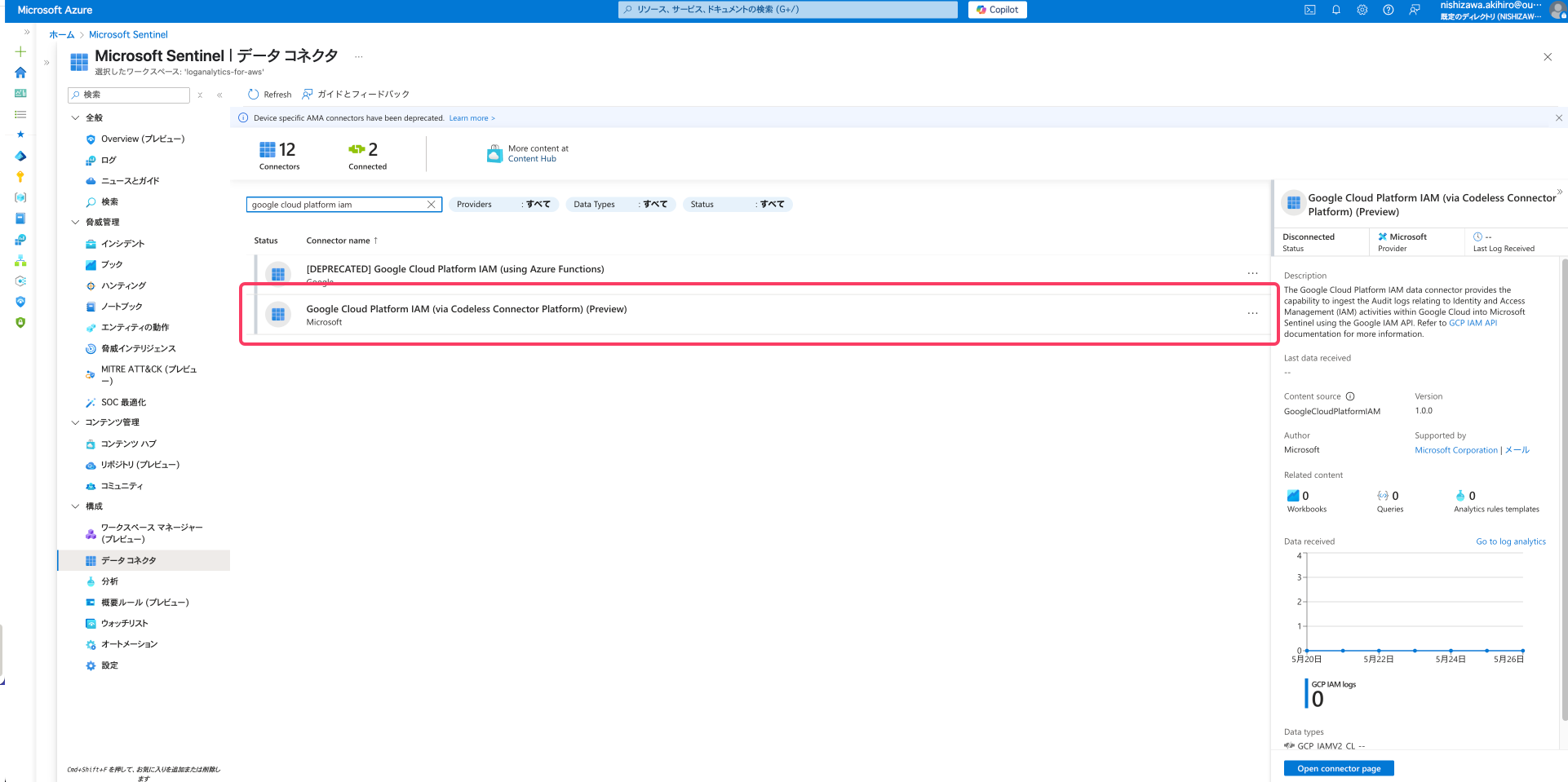
Task: Open GCP IAM API documentation link
Action: tap(1473, 324)
